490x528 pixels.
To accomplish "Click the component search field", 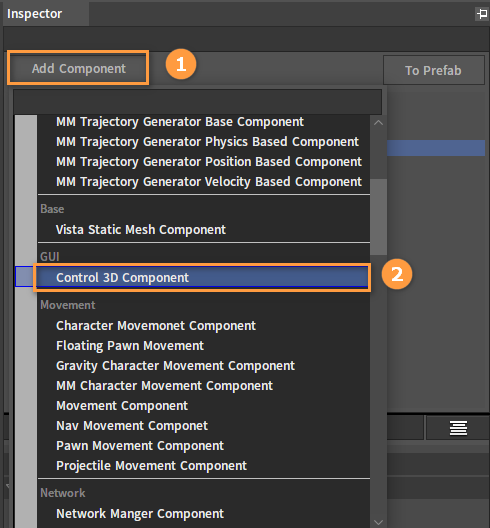I will click(197, 102).
